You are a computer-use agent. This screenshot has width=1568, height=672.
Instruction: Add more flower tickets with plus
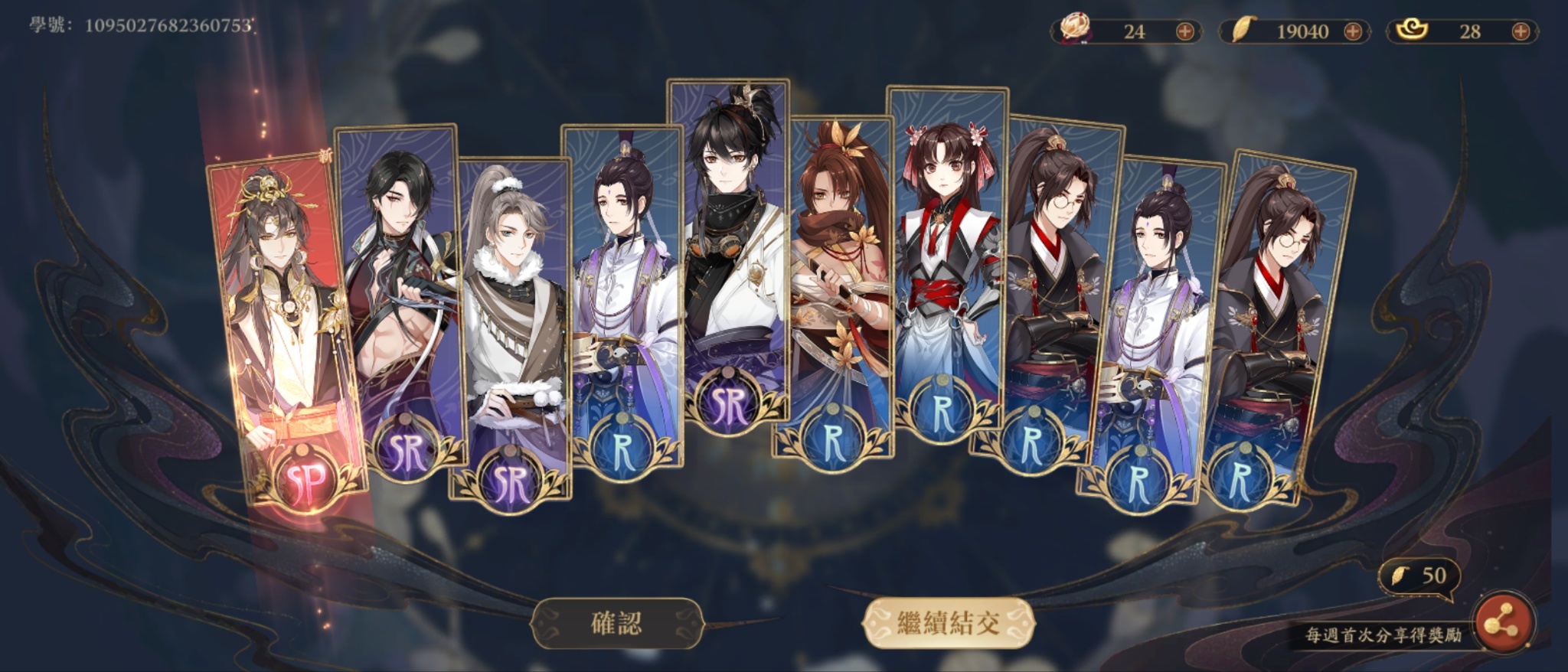pos(1184,31)
